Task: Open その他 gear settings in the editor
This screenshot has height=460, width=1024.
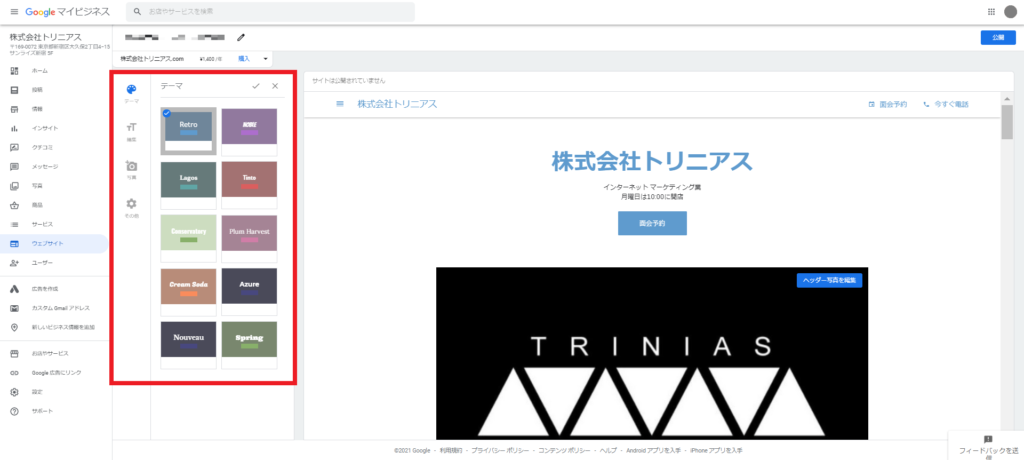Action: (131, 207)
